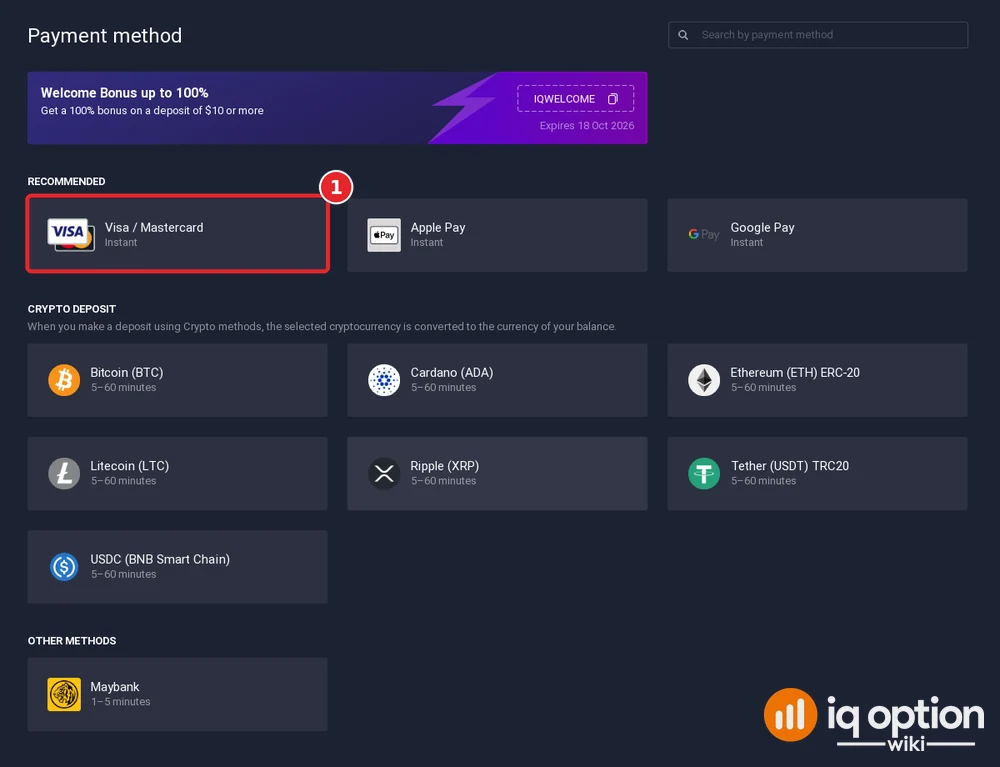Click the grey Litecoin icon
1000x767 pixels.
64,473
